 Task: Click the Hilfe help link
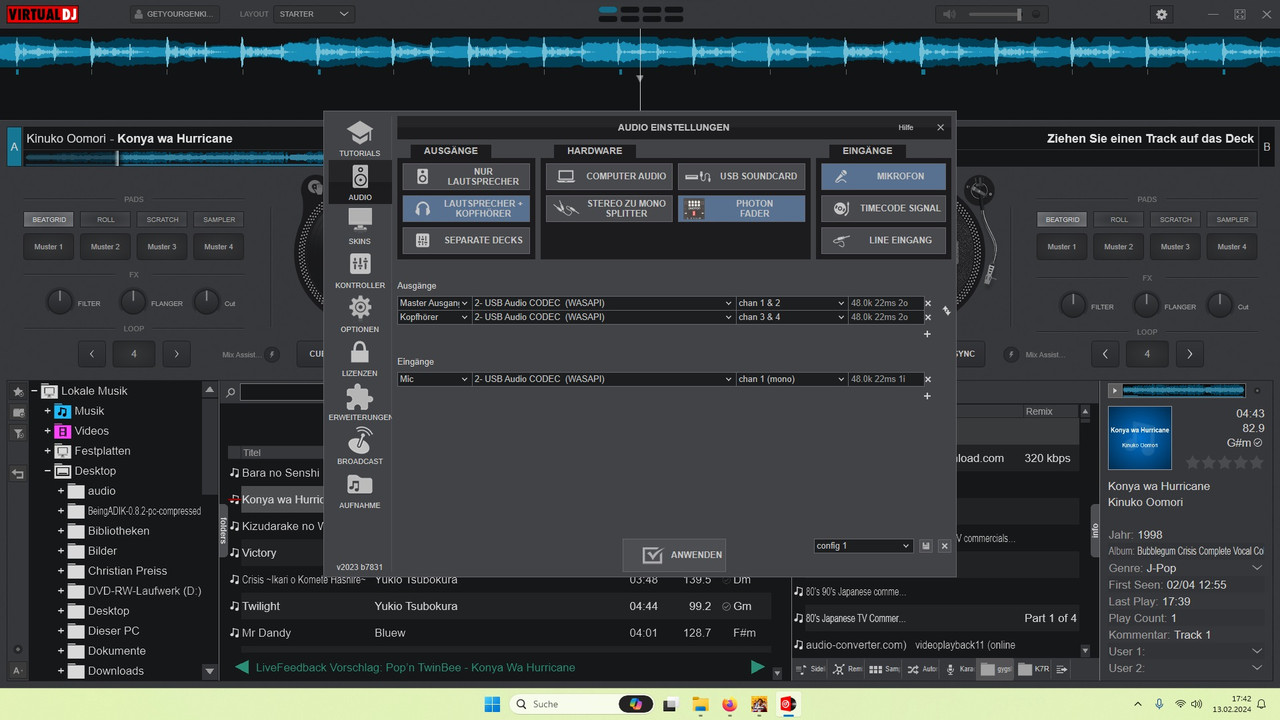click(905, 128)
